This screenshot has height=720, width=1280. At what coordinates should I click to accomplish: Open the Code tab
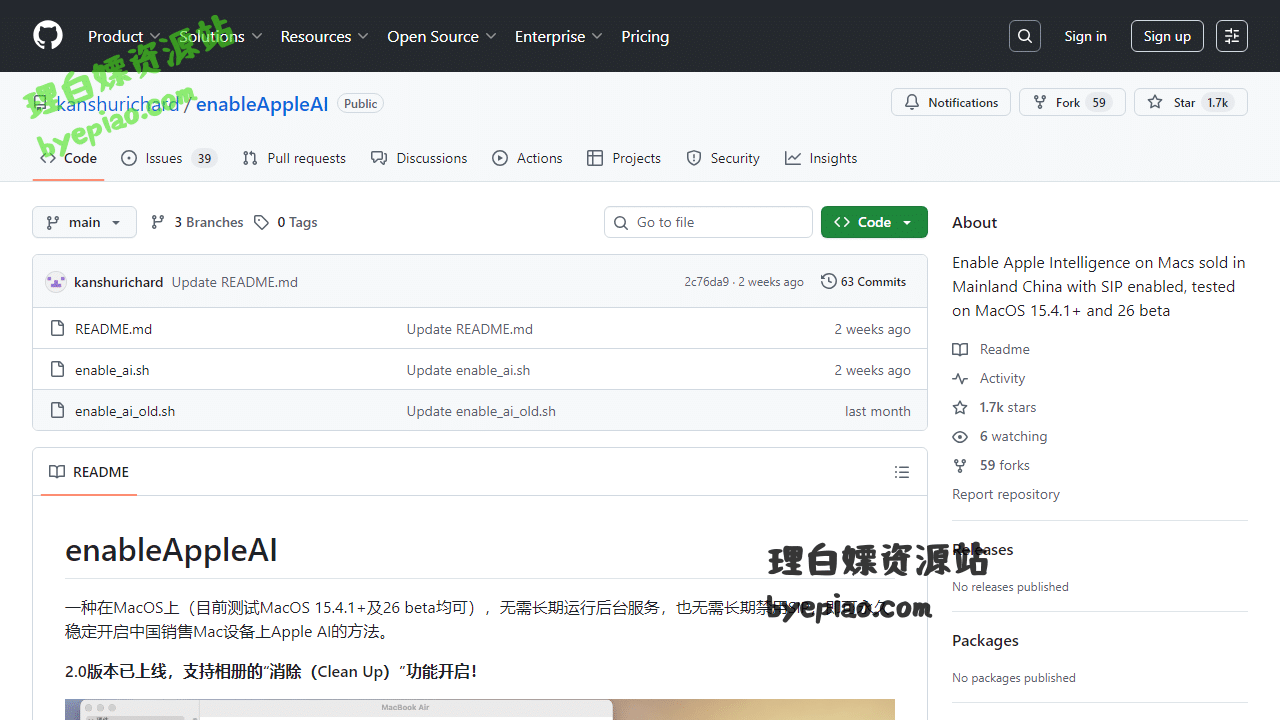point(68,158)
